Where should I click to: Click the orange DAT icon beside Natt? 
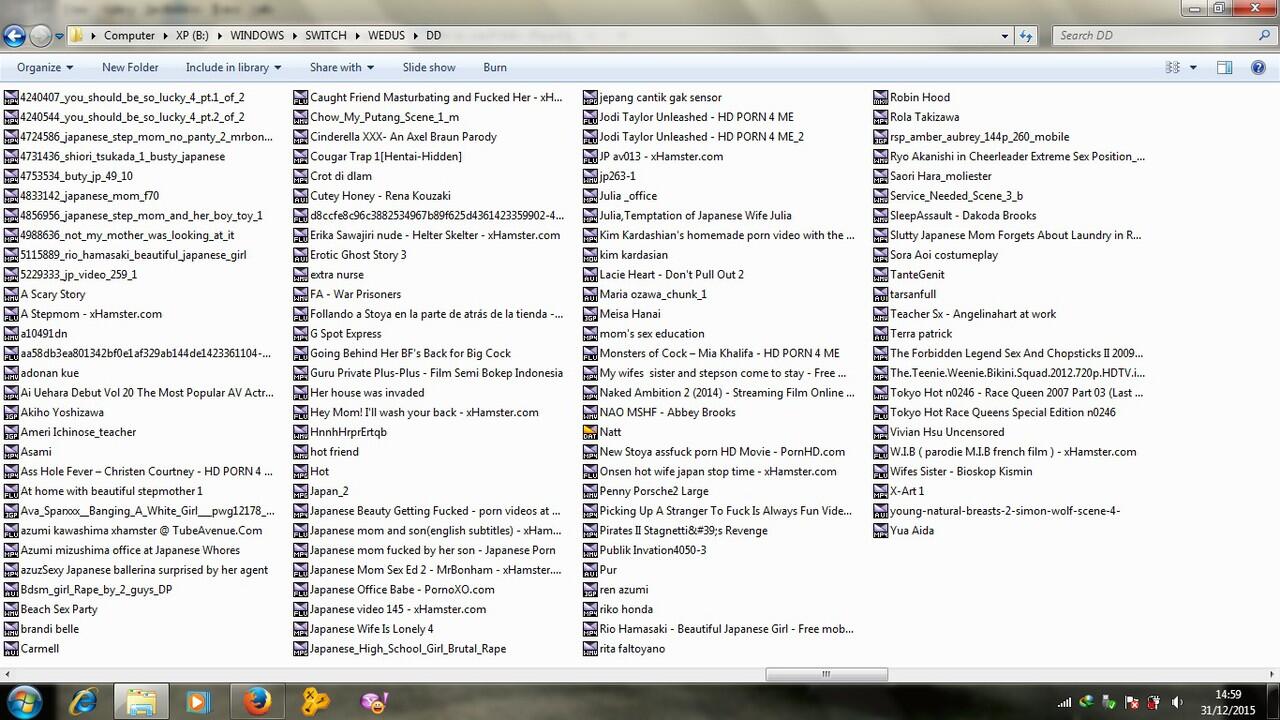590,432
